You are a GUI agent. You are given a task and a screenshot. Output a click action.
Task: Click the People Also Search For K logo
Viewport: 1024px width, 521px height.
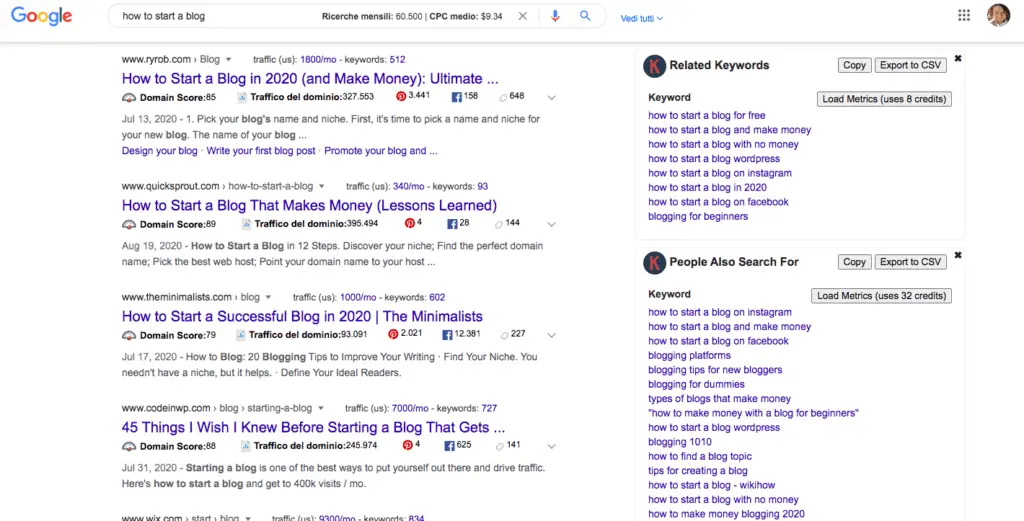tap(654, 262)
